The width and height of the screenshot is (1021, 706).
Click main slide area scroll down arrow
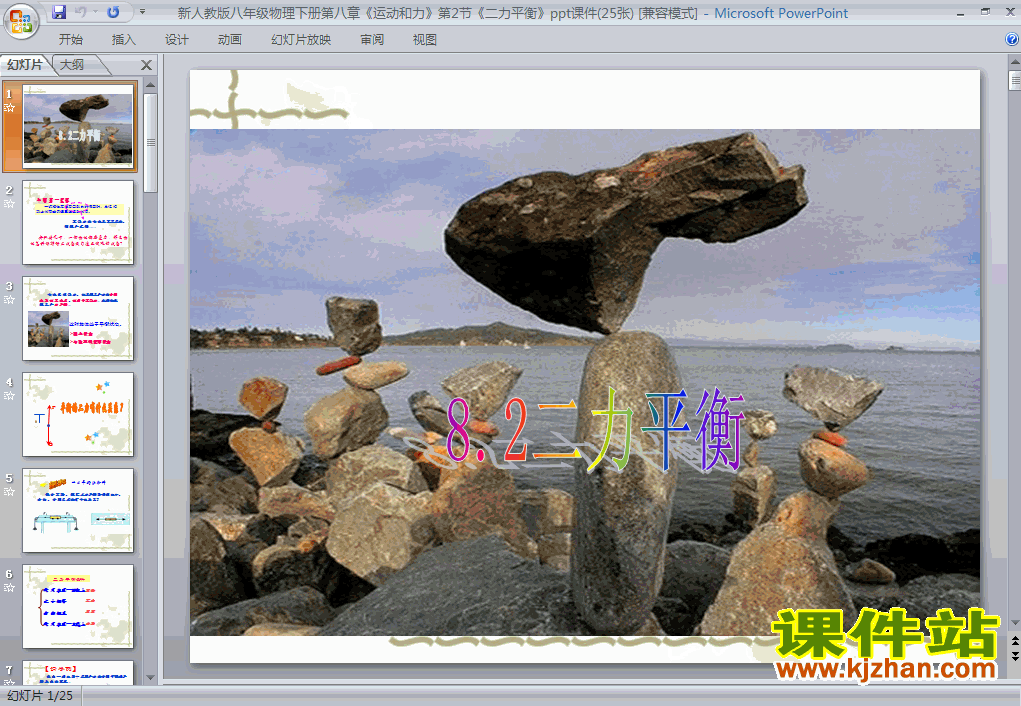(x=1014, y=623)
